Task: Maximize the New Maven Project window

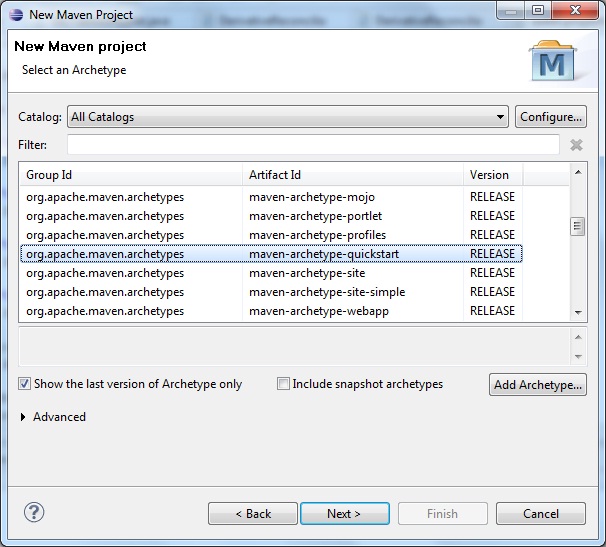Action: click(x=538, y=10)
